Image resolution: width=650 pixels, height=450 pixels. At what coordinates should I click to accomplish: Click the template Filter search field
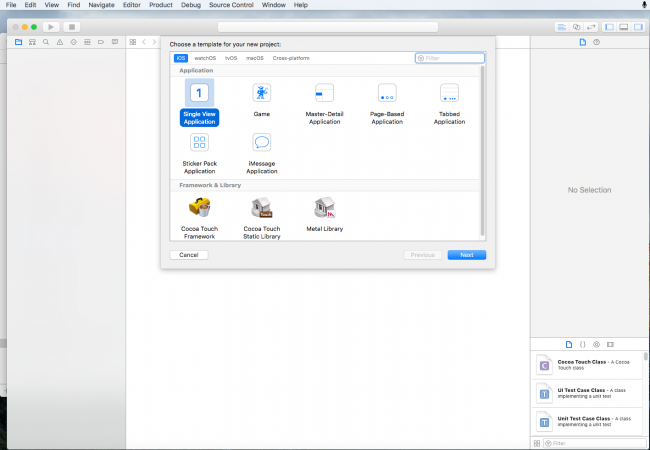450,58
